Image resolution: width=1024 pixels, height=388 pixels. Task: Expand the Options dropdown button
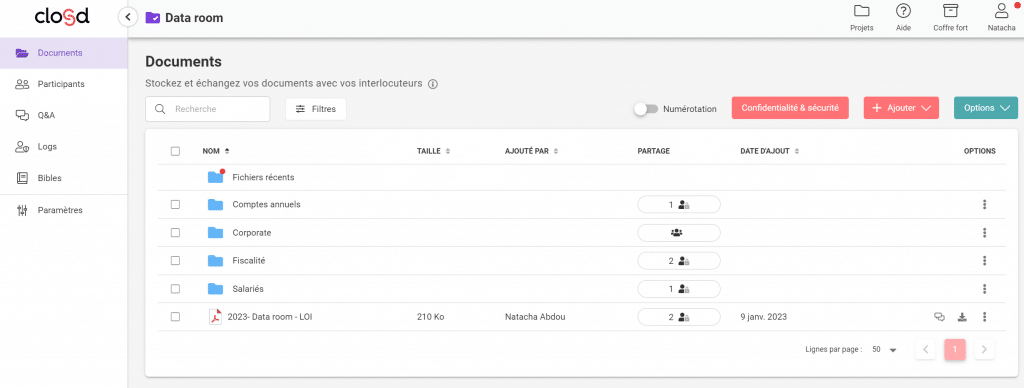[x=985, y=108]
